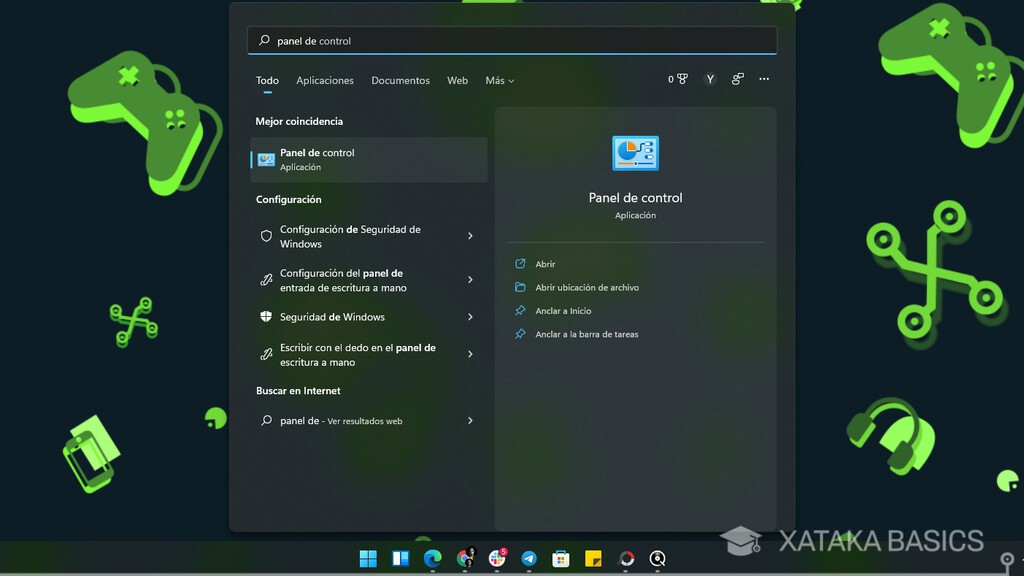Click the Windows Start button
The width and height of the screenshot is (1024, 576).
368,559
